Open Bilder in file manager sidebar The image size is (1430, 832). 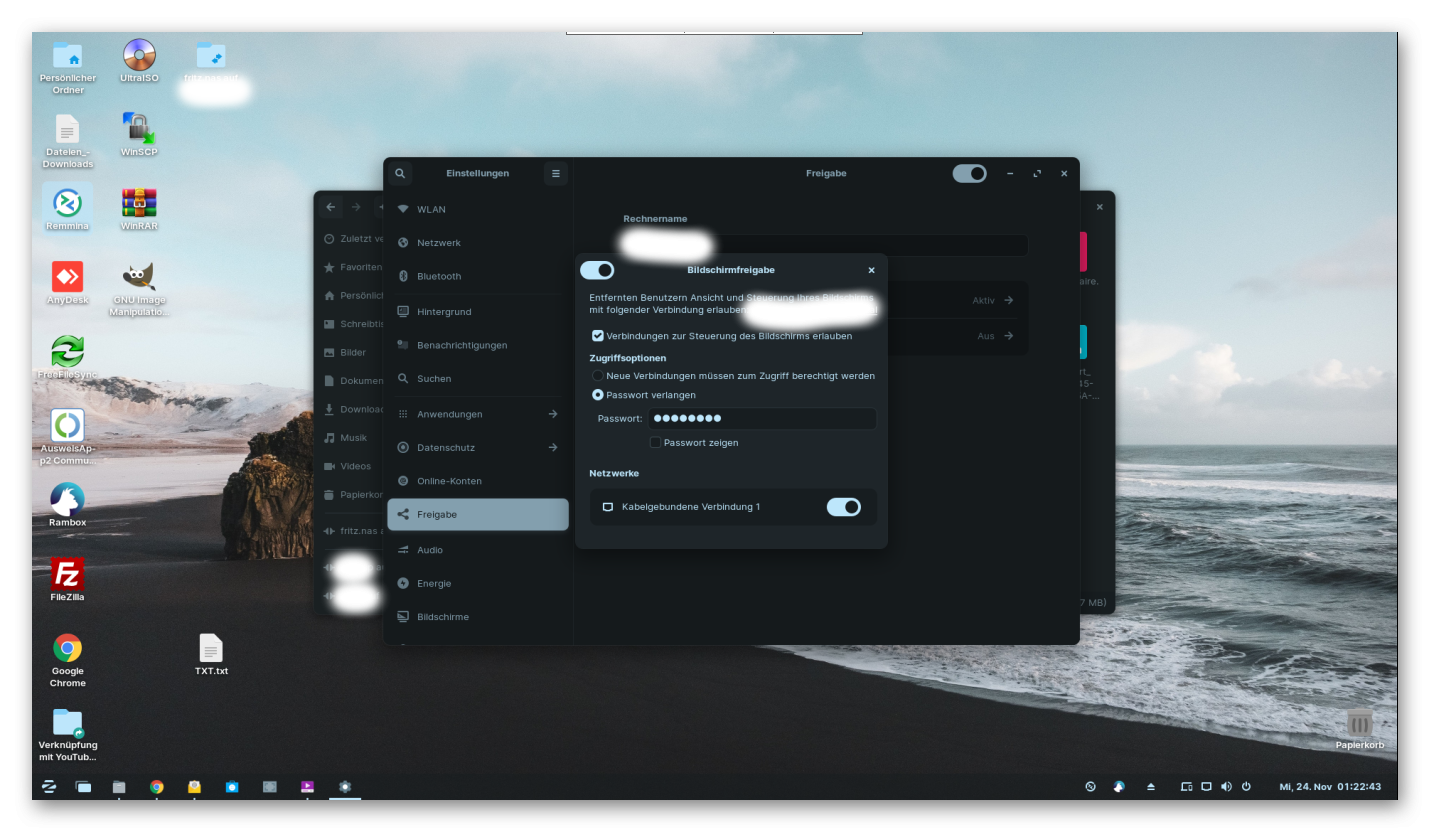[350, 352]
